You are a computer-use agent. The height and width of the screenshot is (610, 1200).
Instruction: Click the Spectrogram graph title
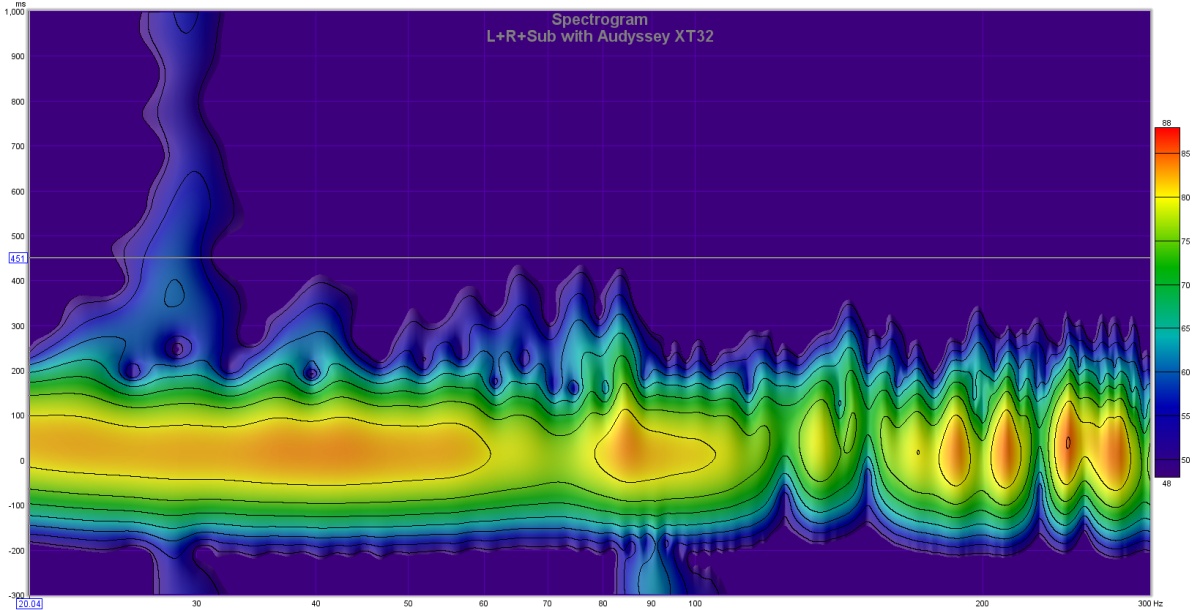tap(599, 19)
